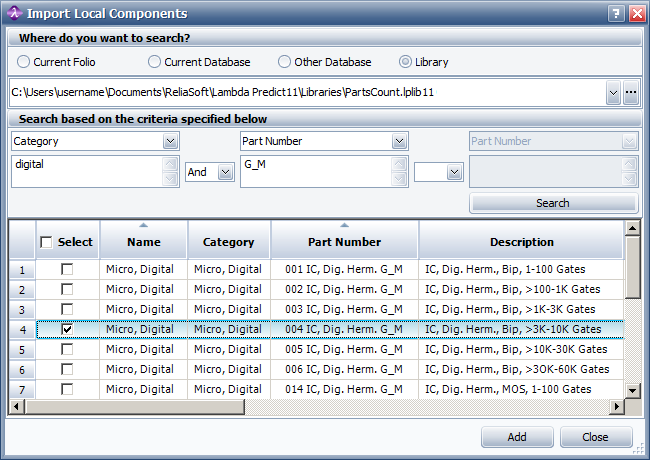Select the Current Database radio option
The image size is (650, 460).
point(155,62)
